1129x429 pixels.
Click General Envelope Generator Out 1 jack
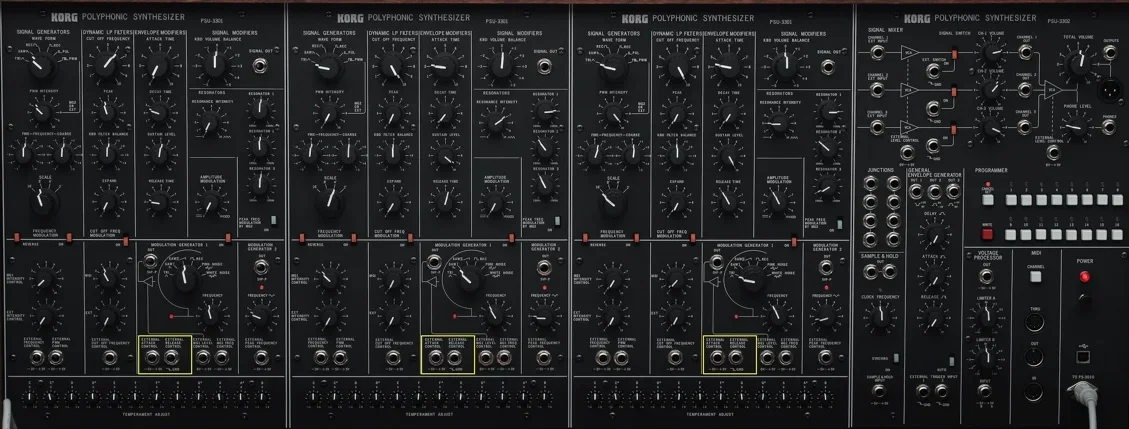tap(916, 191)
